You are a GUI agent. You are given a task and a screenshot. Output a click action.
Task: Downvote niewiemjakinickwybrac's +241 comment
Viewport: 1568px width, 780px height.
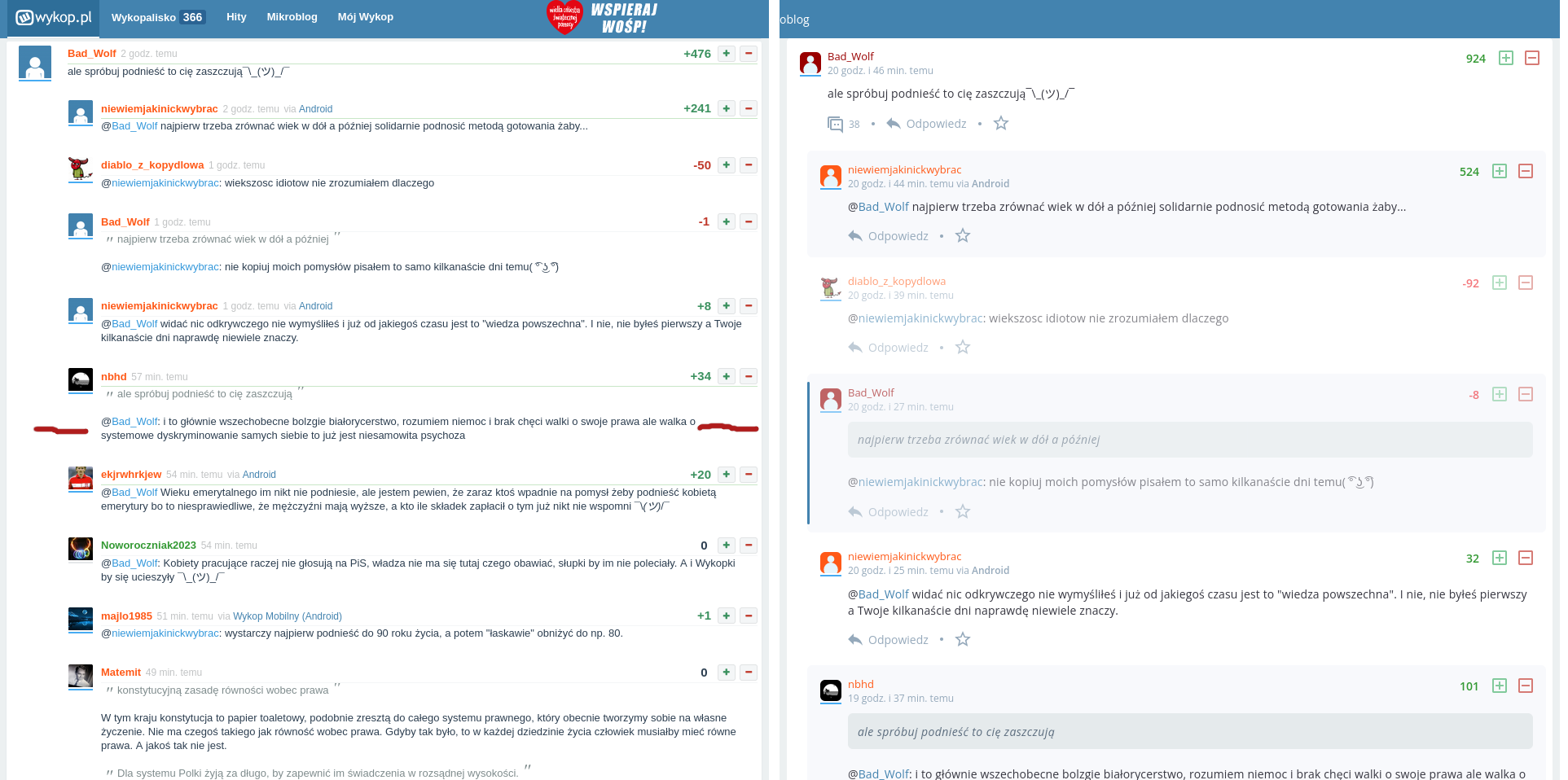(749, 108)
